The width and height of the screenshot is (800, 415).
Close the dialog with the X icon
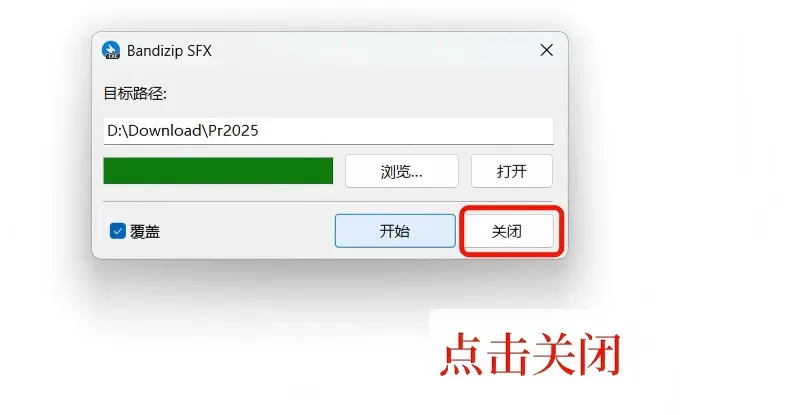point(546,50)
